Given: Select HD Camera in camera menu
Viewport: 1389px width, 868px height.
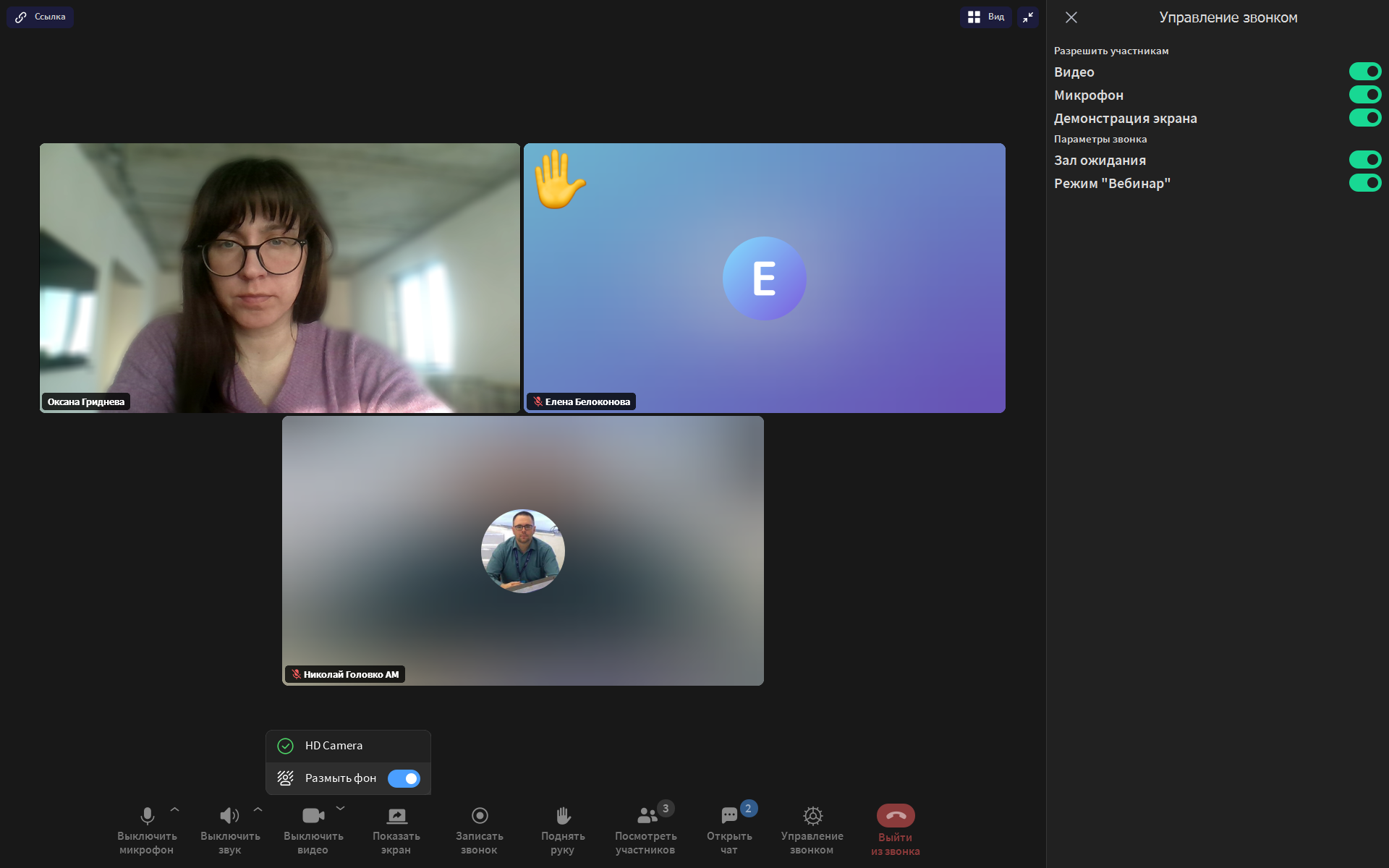Looking at the screenshot, I should [334, 746].
